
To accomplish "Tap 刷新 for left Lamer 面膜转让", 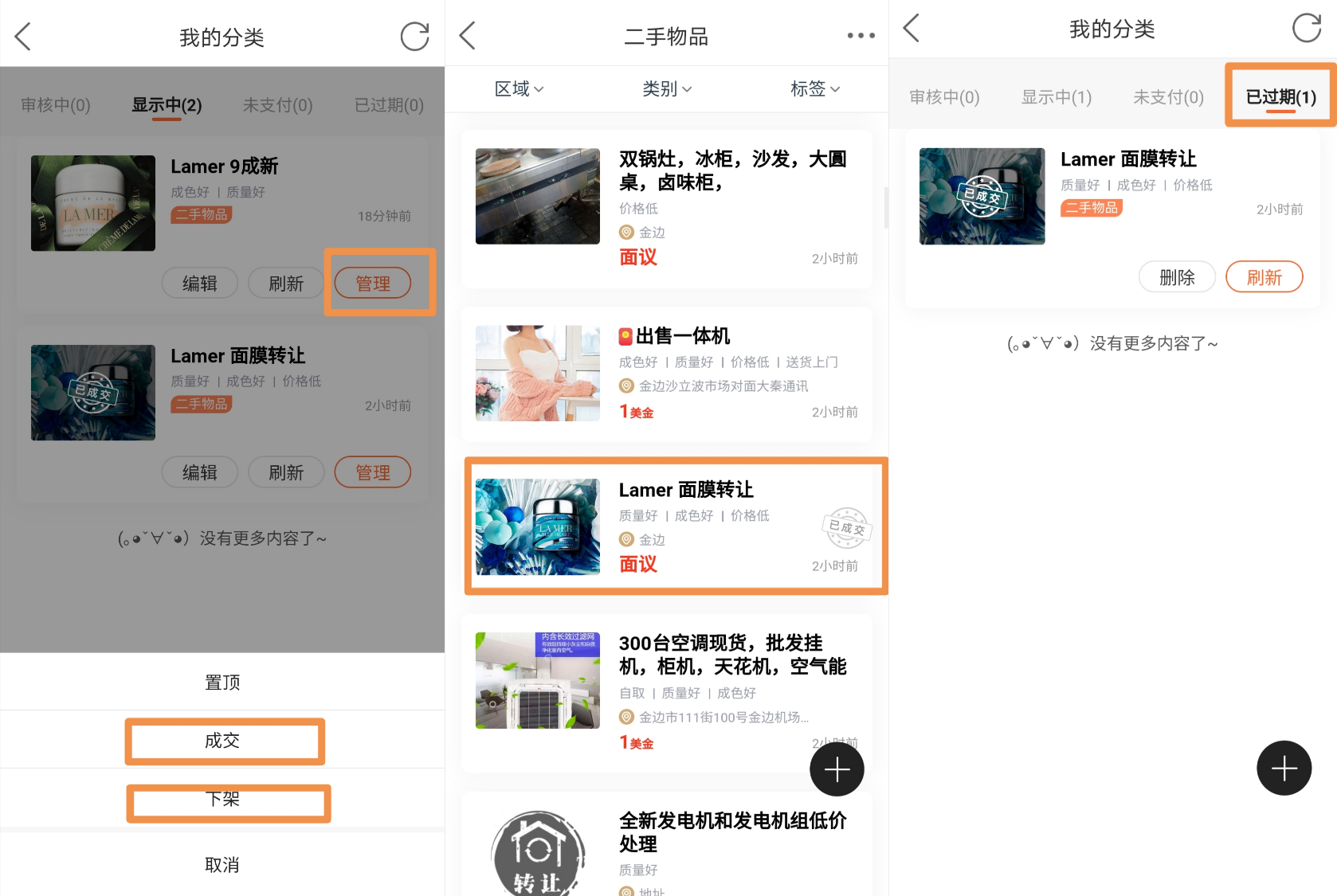I will 286,472.
